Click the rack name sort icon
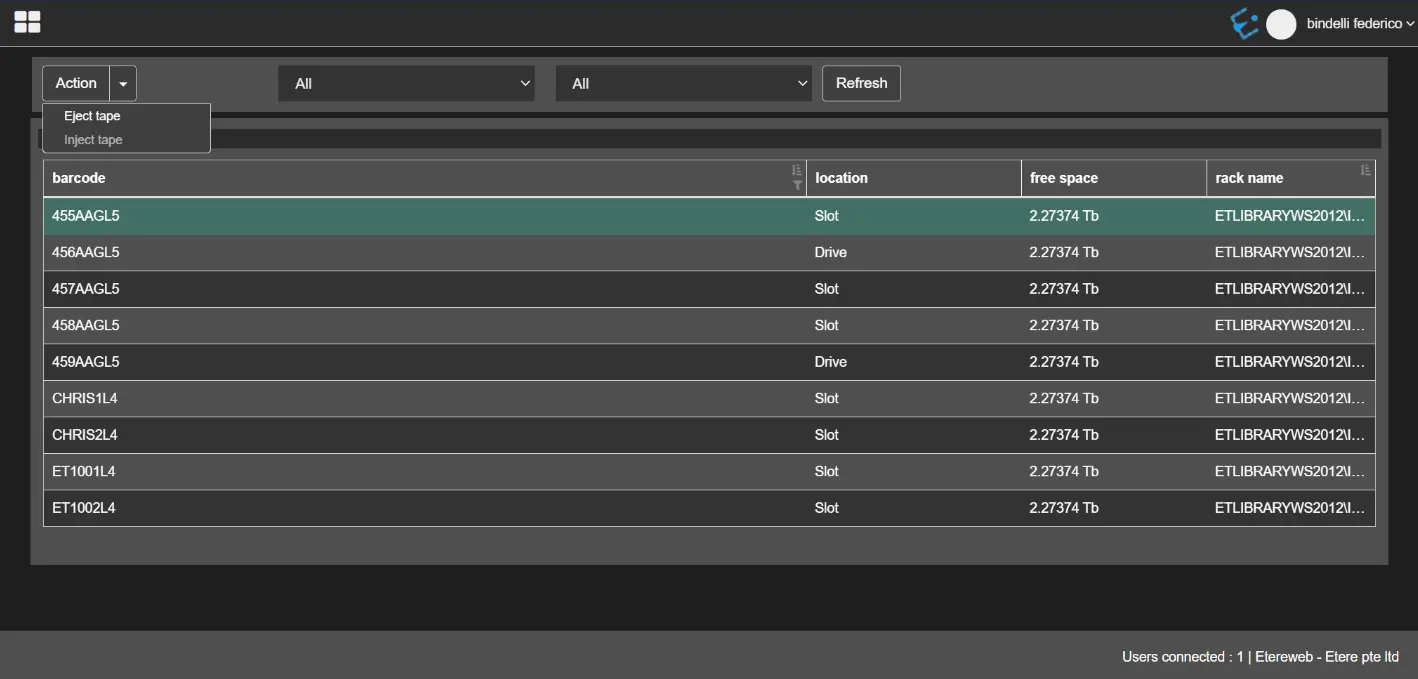 point(1365,170)
